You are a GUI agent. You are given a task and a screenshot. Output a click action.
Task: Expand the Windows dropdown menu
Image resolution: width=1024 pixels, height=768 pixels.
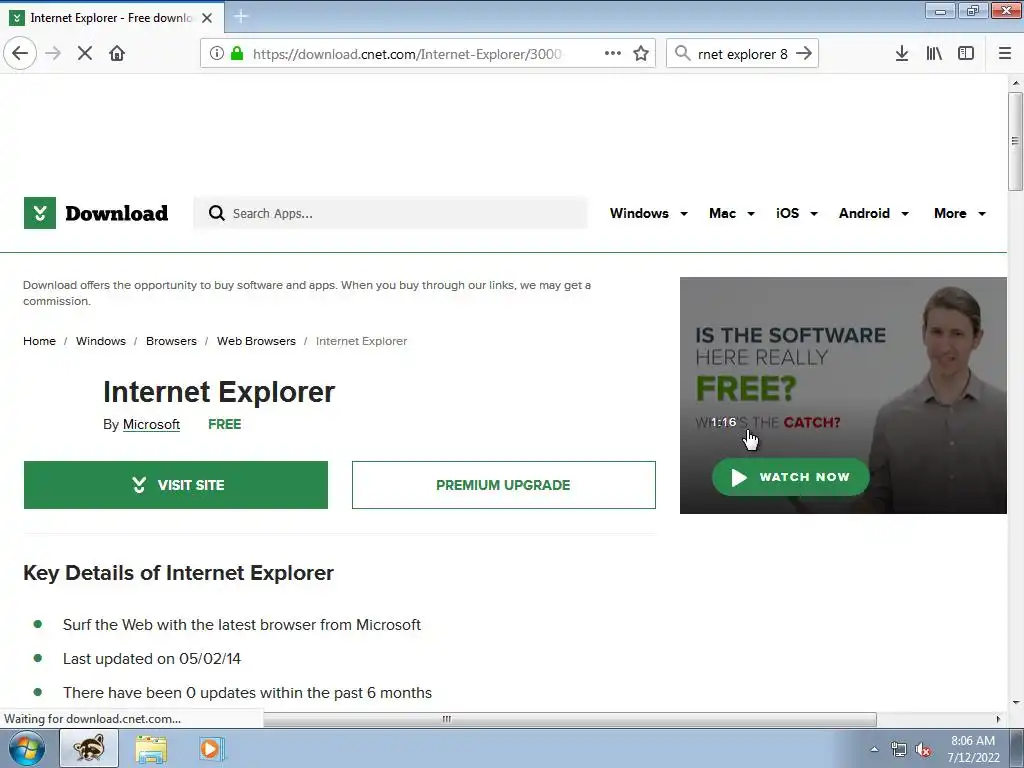point(648,214)
